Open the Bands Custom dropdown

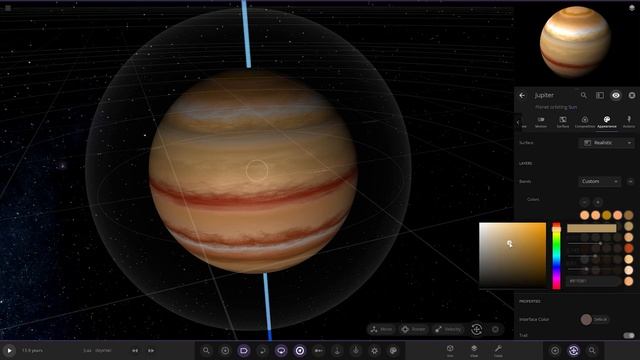click(600, 181)
